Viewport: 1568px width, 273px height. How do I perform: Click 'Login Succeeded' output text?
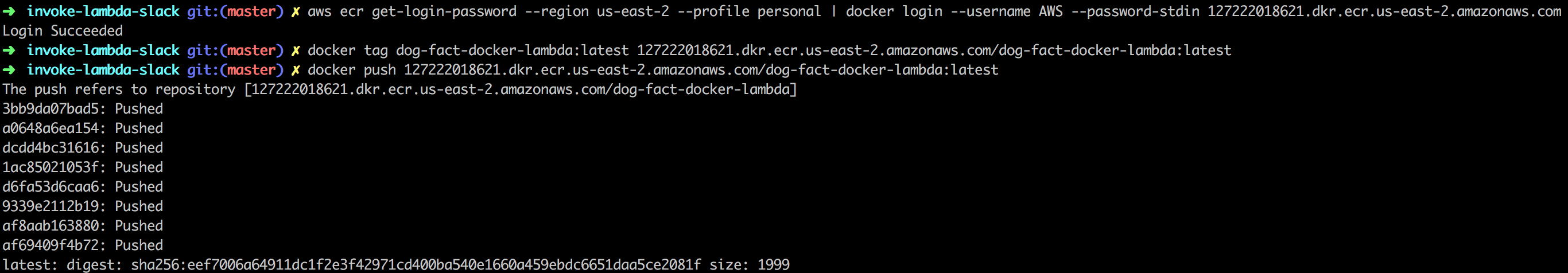[63, 31]
